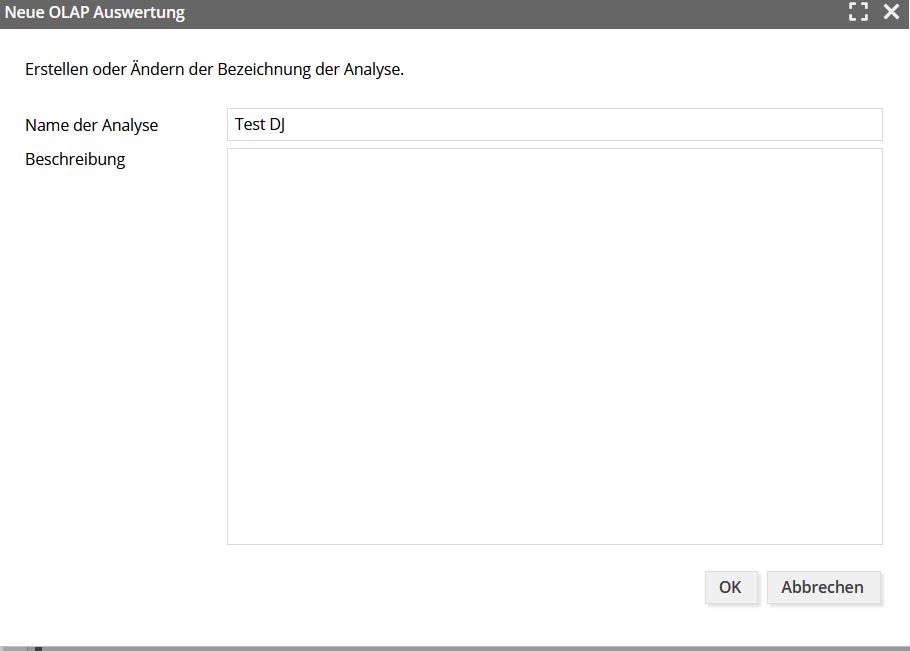910x651 pixels.
Task: Click the word 'Analyse.' in the instruction sentence
Action: (374, 70)
